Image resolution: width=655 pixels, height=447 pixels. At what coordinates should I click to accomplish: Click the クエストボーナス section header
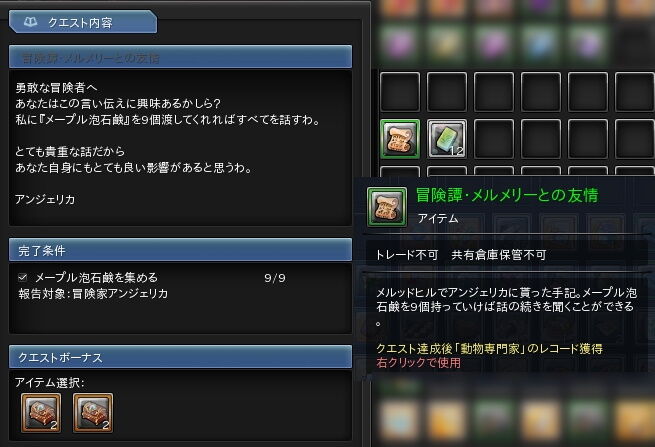point(180,357)
